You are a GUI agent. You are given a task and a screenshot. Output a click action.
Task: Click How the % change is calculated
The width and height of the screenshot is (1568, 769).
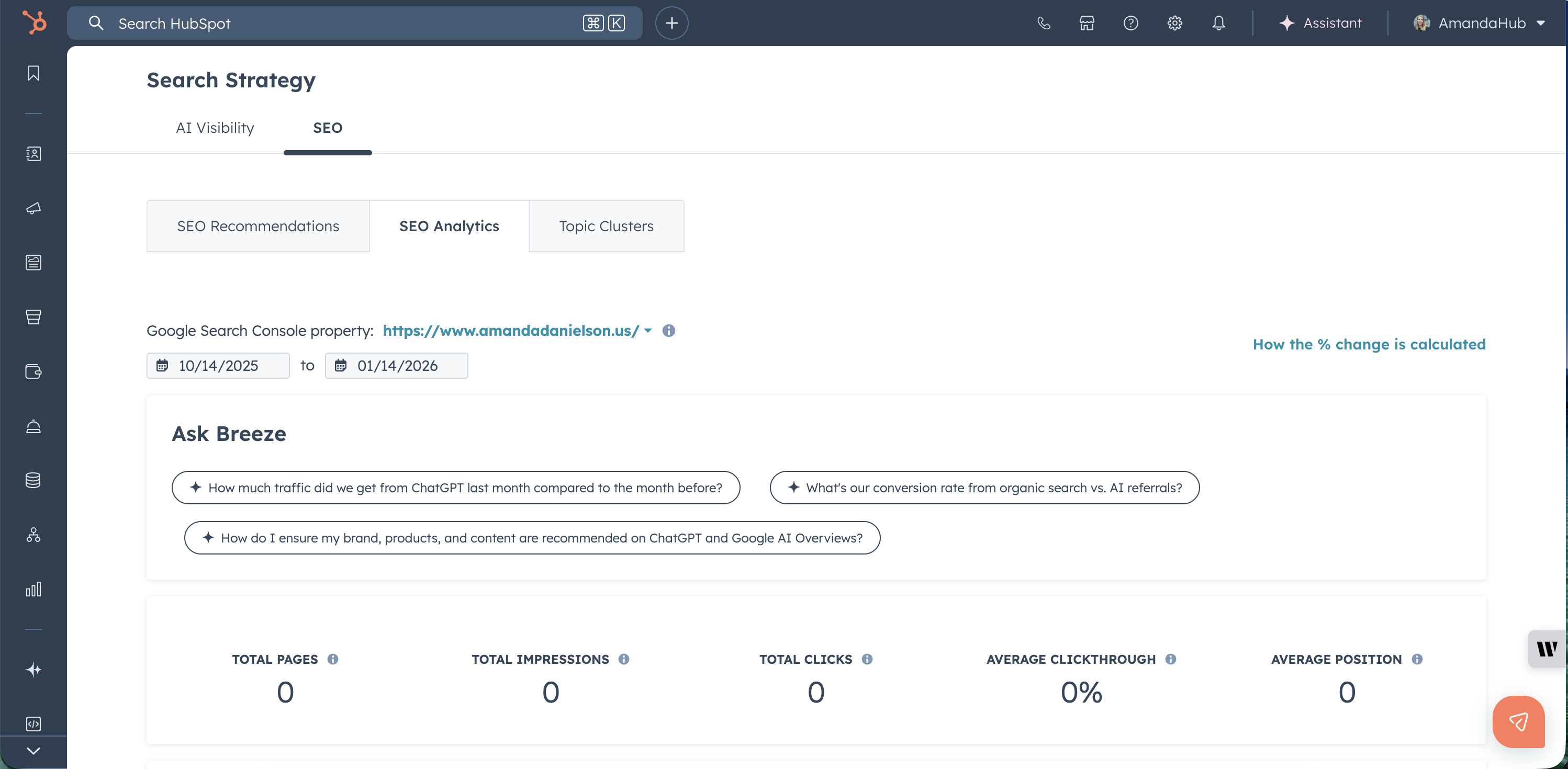[1369, 344]
